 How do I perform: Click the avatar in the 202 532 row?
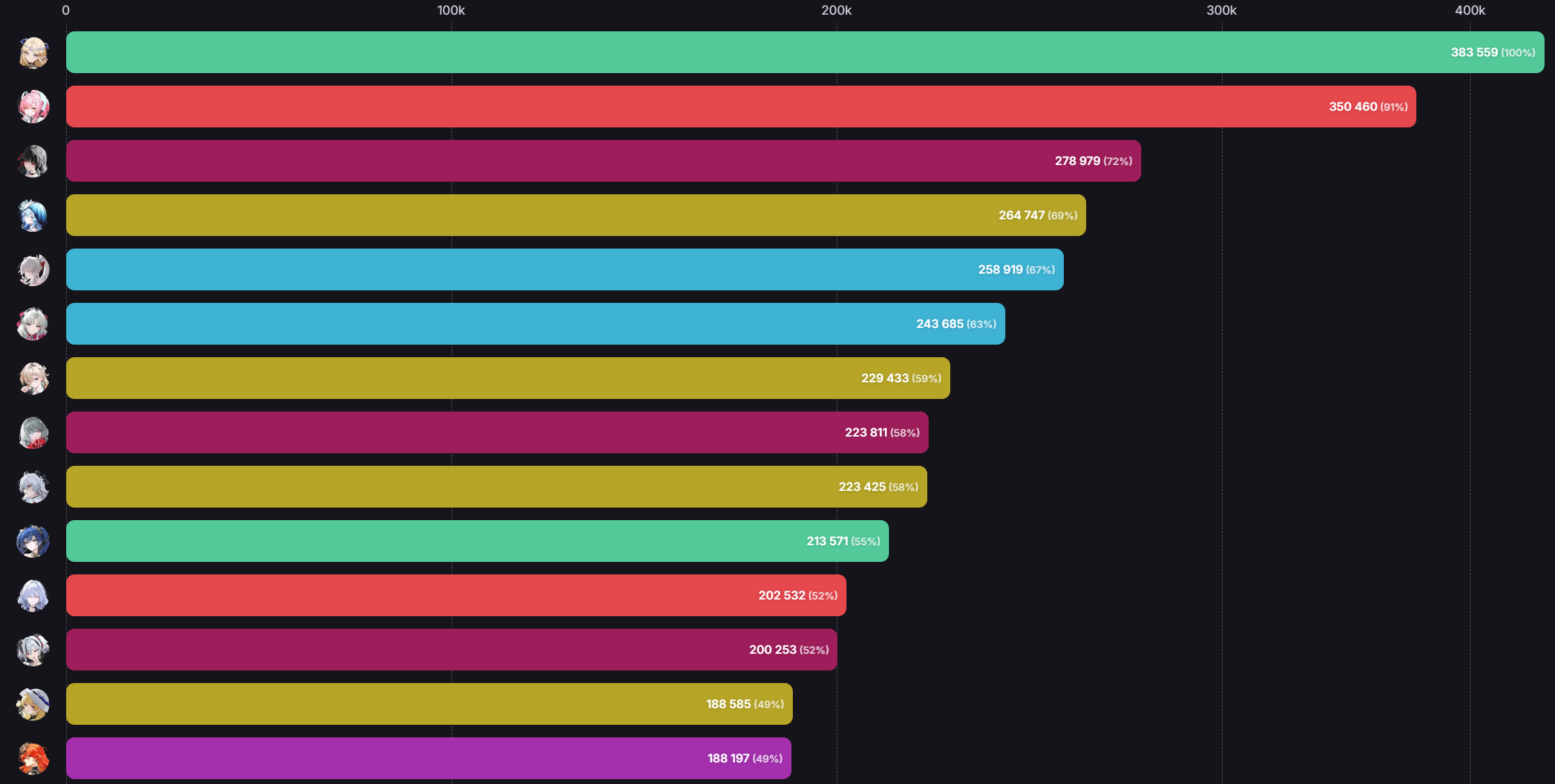(x=33, y=595)
